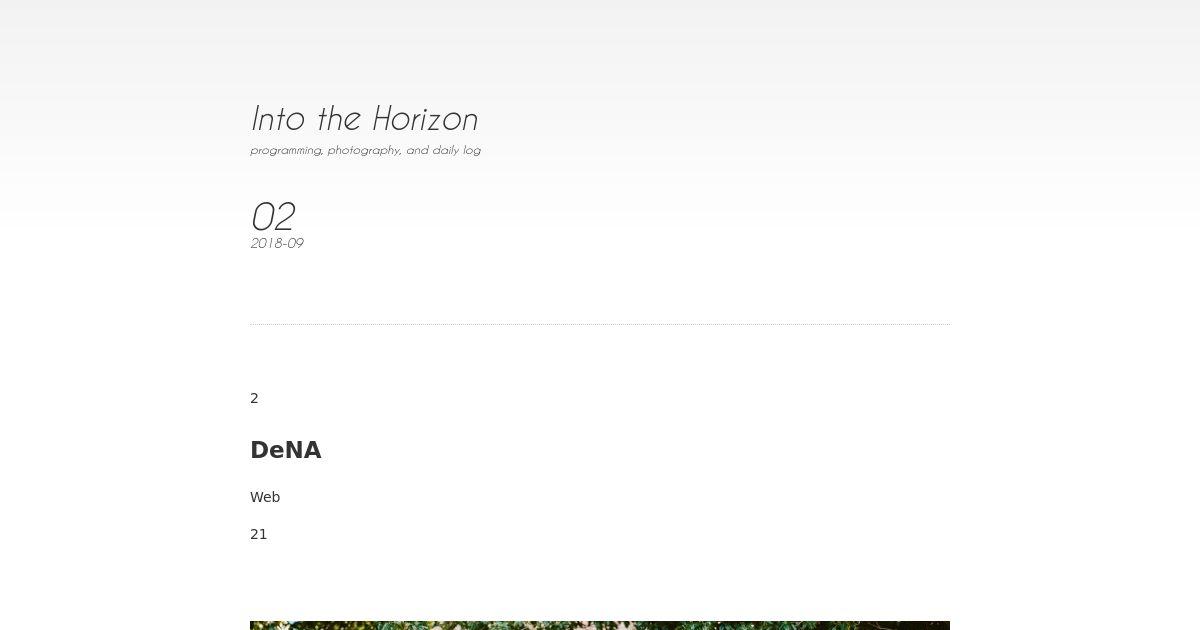Select the Web paragraph text
The image size is (1200, 630).
pos(265,497)
